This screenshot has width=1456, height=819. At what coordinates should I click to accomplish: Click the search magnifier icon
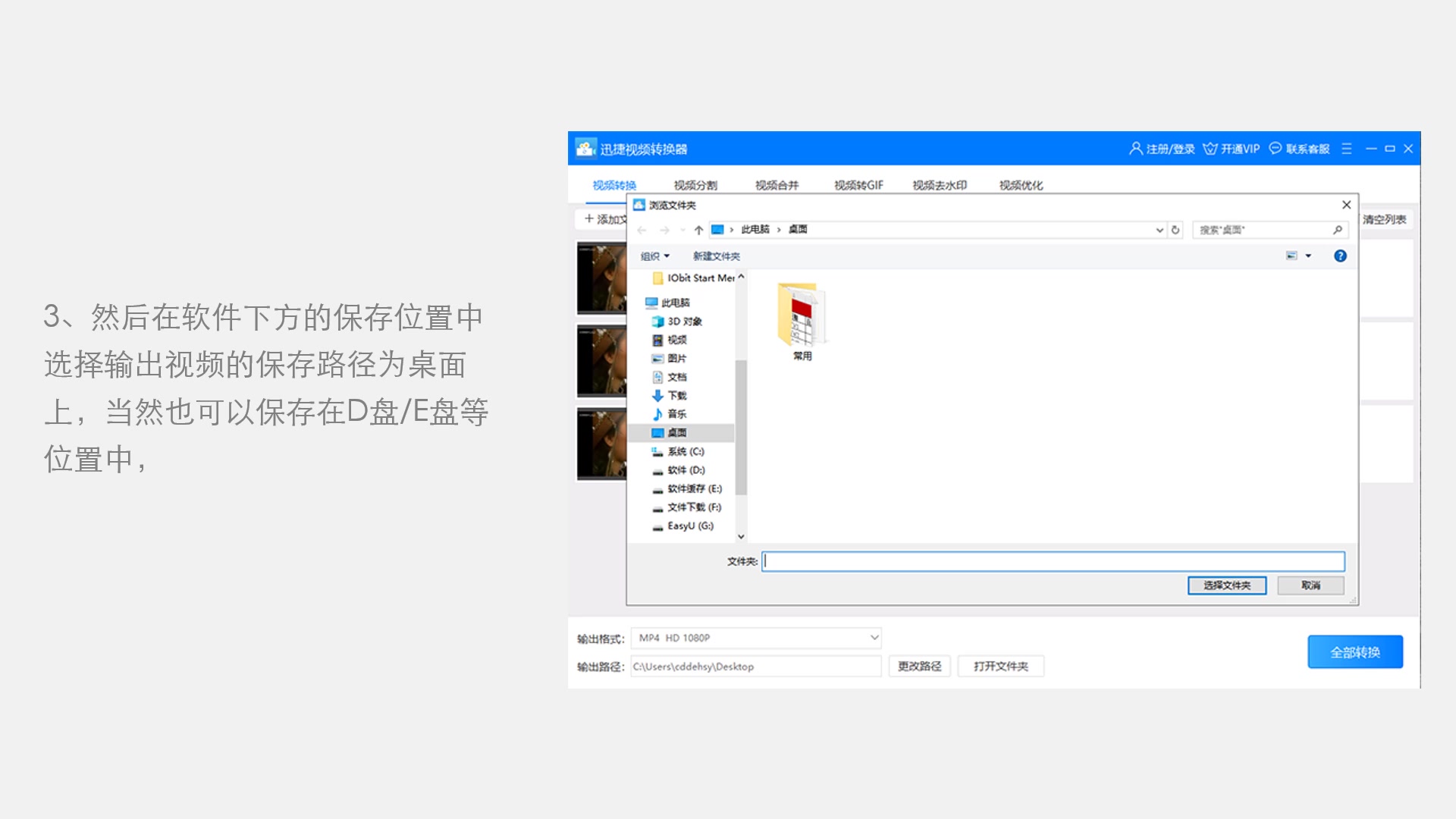point(1337,230)
